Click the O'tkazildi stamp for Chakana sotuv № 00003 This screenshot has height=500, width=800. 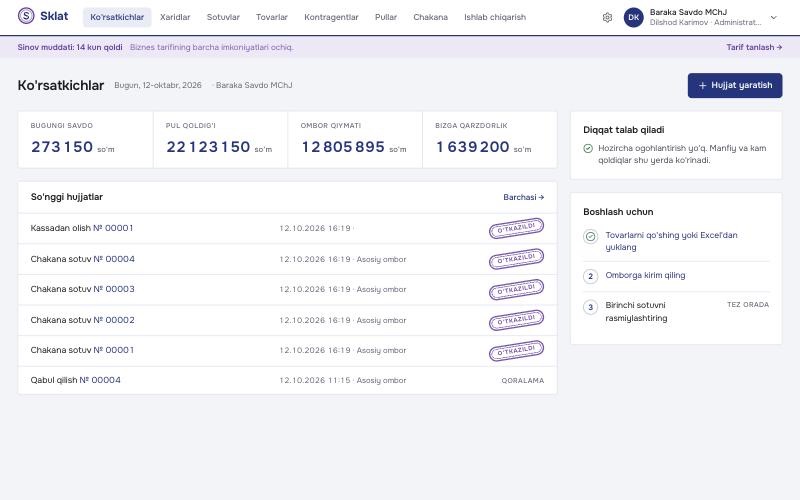[516, 289]
